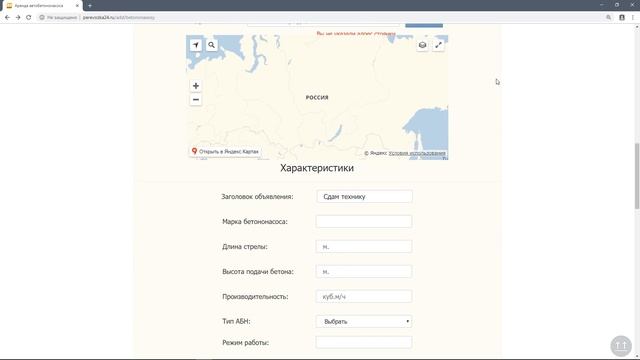The height and width of the screenshot is (360, 640).
Task: Click the Режим работы input field
Action: coord(364,342)
